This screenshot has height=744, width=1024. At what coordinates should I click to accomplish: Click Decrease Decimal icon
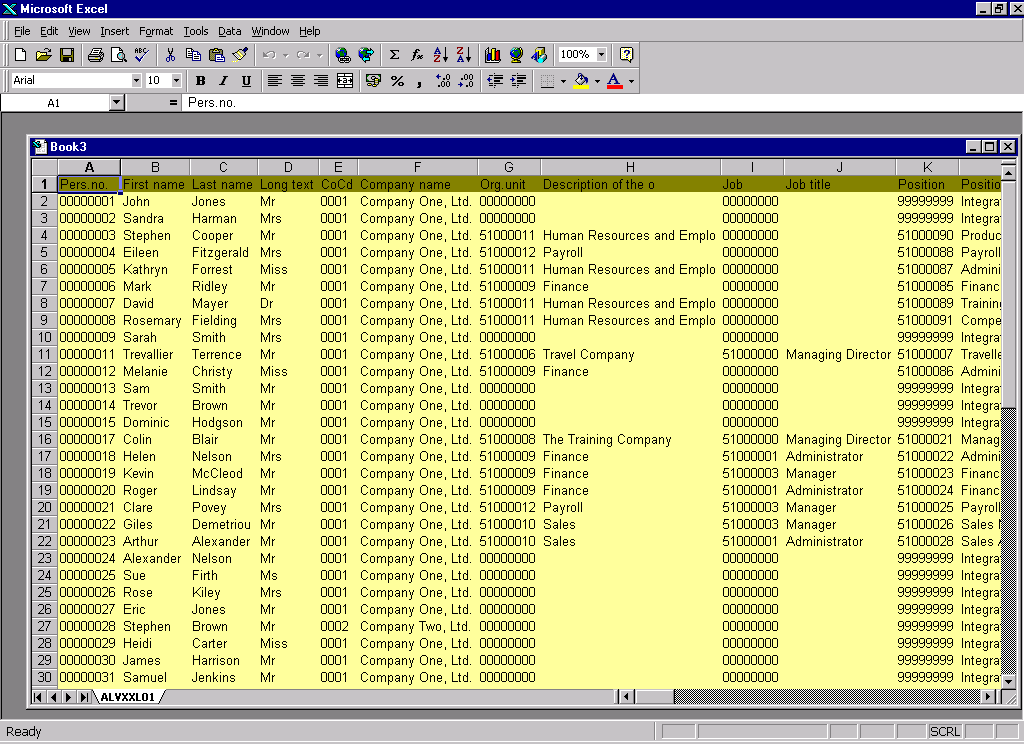coord(466,81)
